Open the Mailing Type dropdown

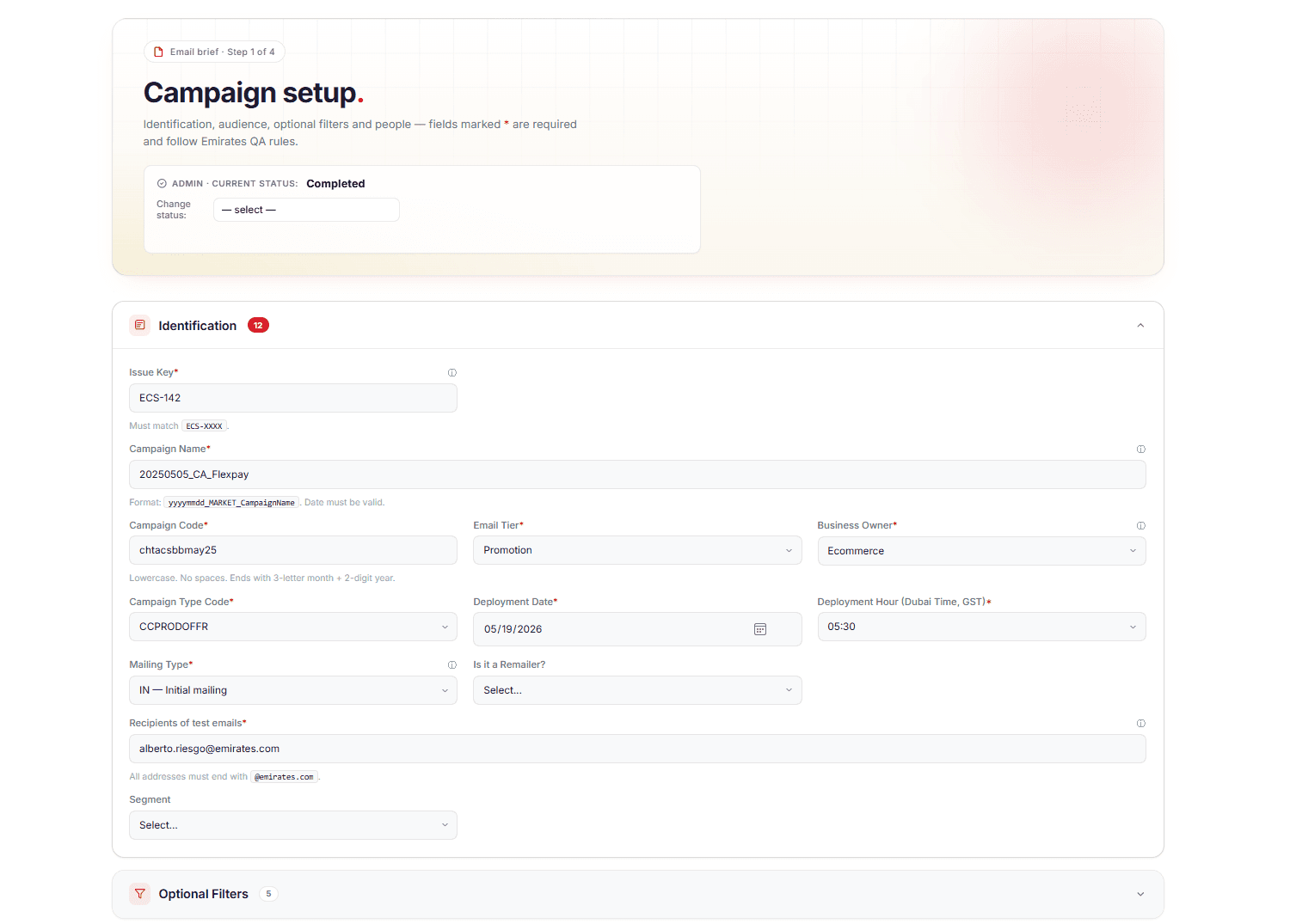(x=293, y=690)
